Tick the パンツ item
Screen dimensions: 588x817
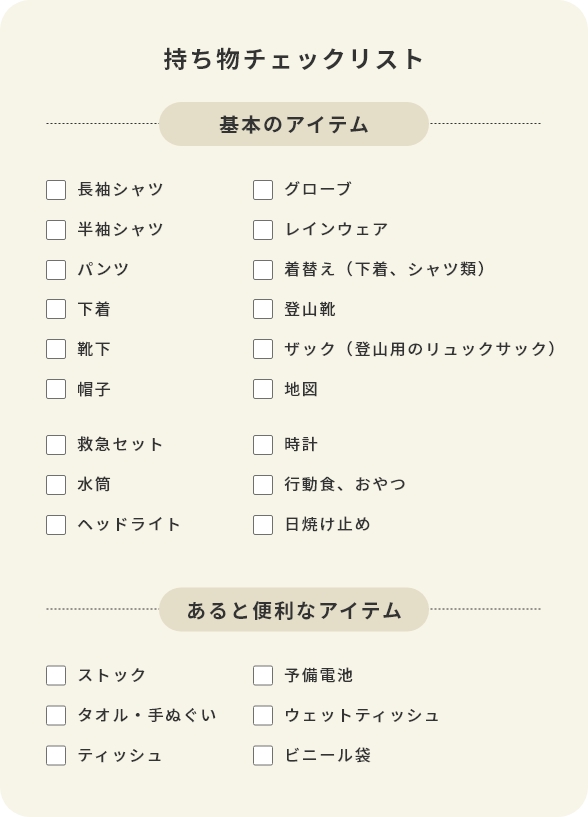click(55, 269)
